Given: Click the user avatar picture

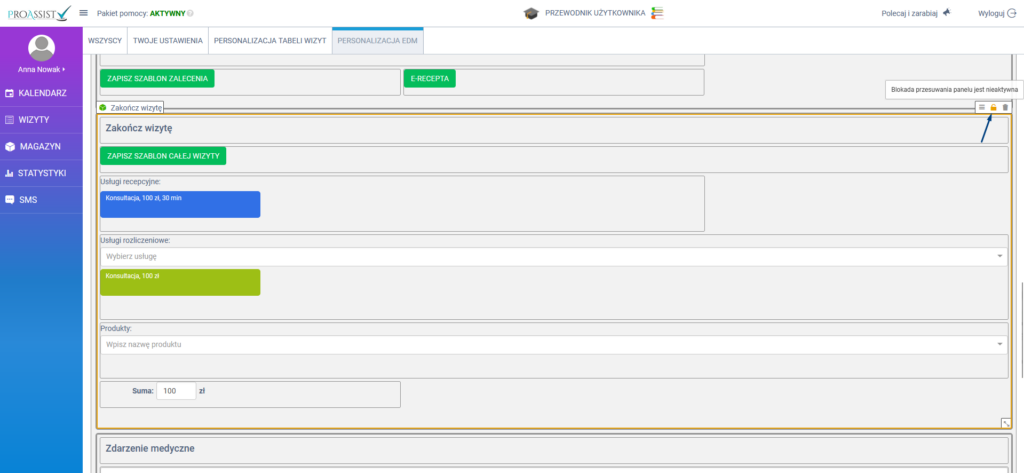Looking at the screenshot, I should tap(41, 47).
